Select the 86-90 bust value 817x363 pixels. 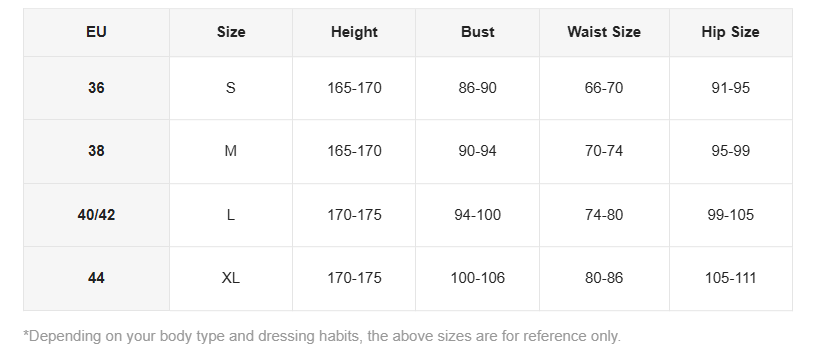coord(477,88)
